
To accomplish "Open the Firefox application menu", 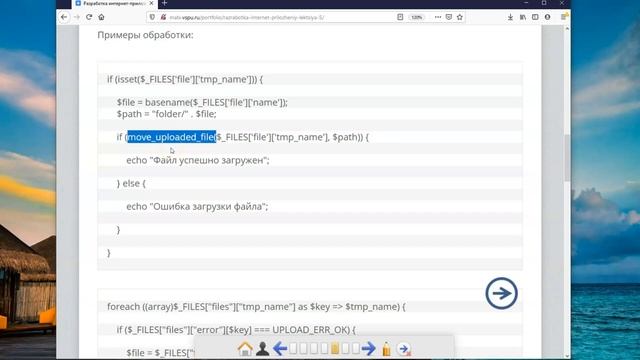I will click(564, 17).
